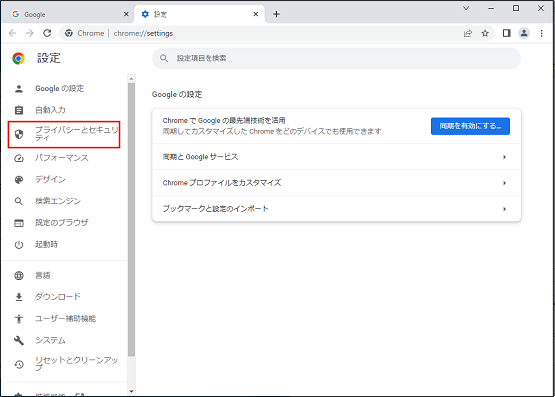Maximize the Chrome window

click(516, 8)
